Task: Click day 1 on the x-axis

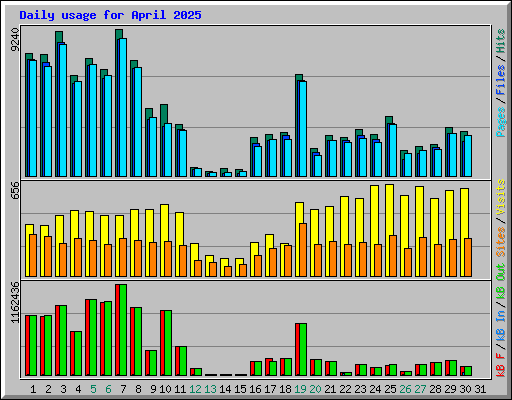Action: click(x=33, y=389)
